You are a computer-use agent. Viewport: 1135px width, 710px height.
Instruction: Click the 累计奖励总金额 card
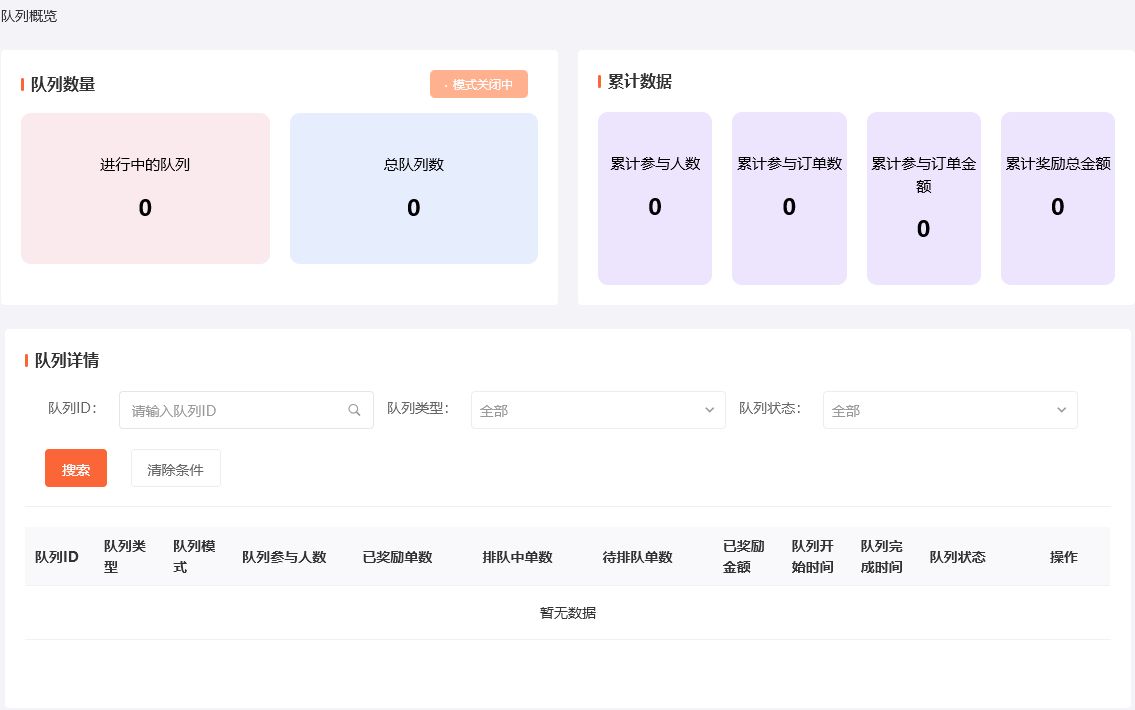coord(1058,198)
